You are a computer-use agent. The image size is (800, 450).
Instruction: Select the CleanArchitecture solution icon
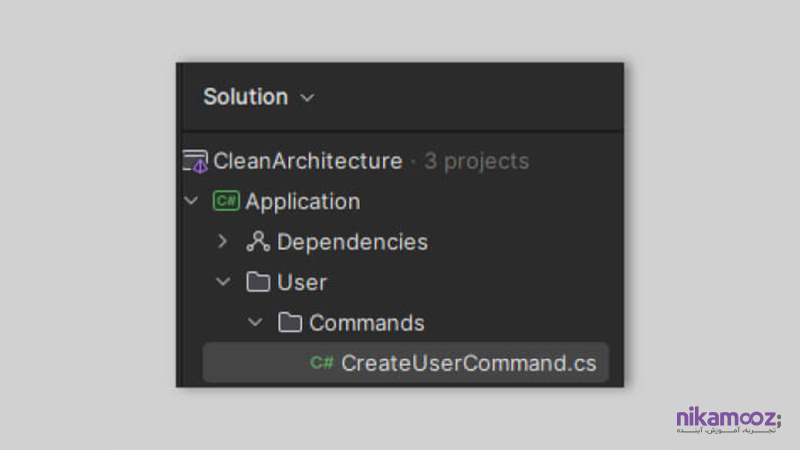[x=195, y=161]
